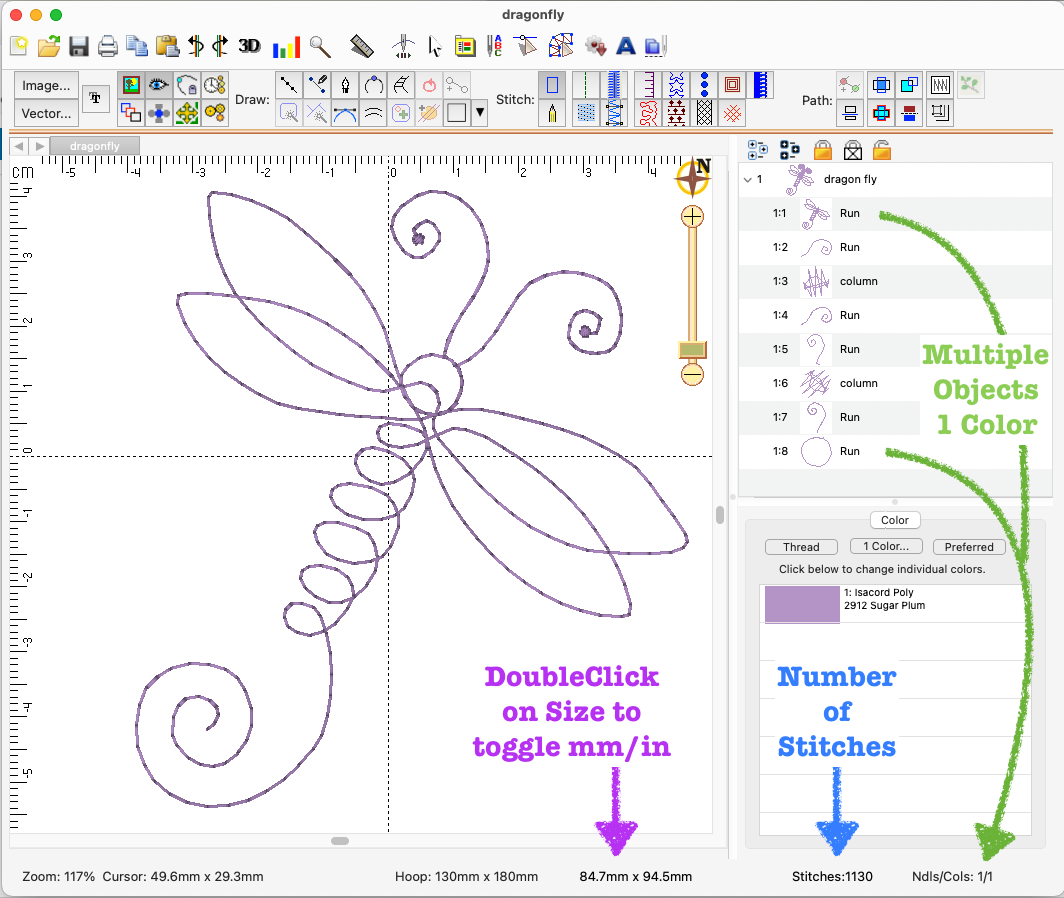Click the open padlock unlock icon

coord(882,150)
